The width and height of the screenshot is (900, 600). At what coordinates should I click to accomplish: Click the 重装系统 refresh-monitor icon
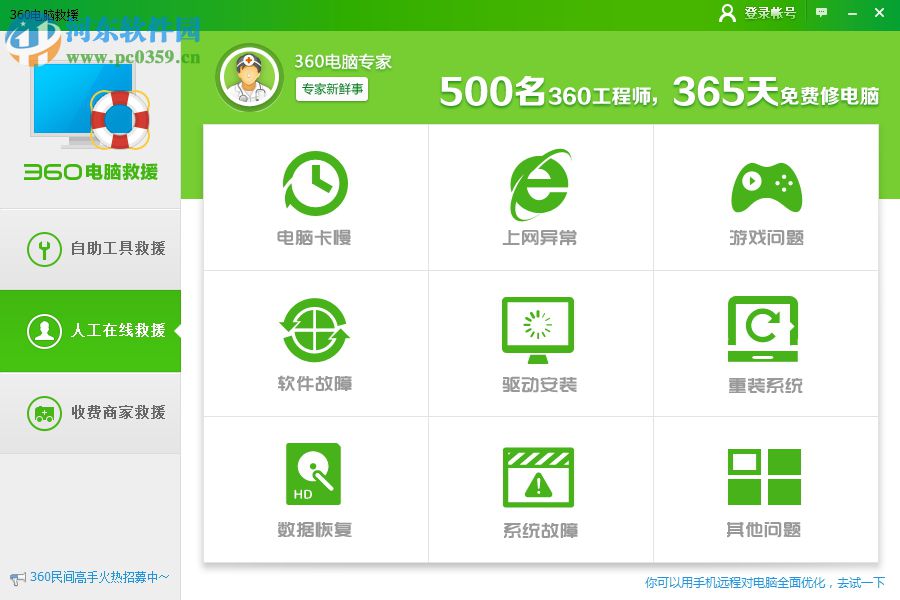[765, 327]
